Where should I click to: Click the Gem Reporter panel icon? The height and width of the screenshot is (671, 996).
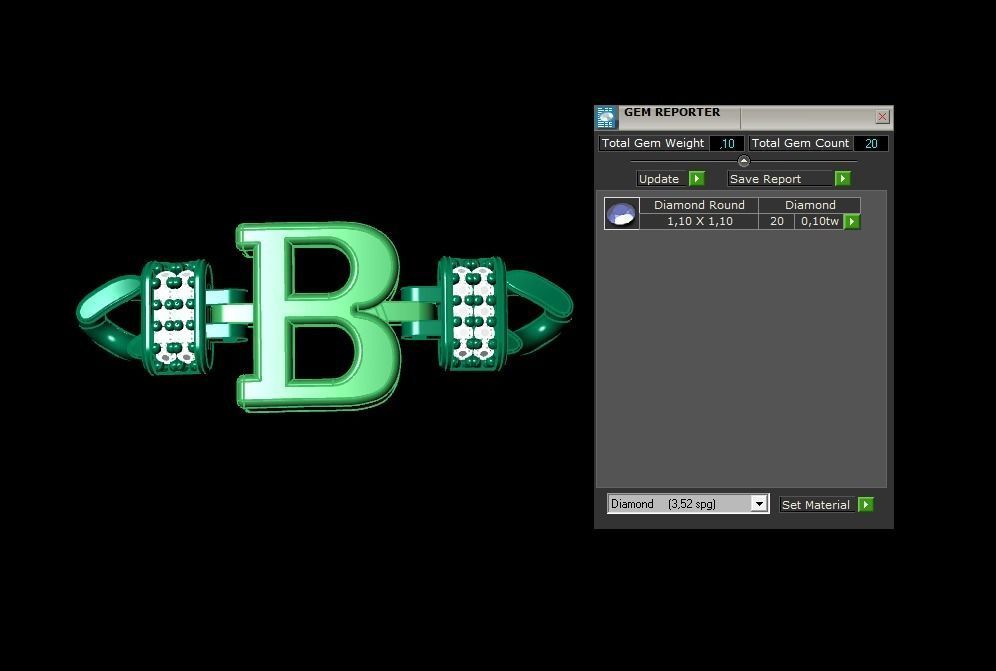click(605, 118)
